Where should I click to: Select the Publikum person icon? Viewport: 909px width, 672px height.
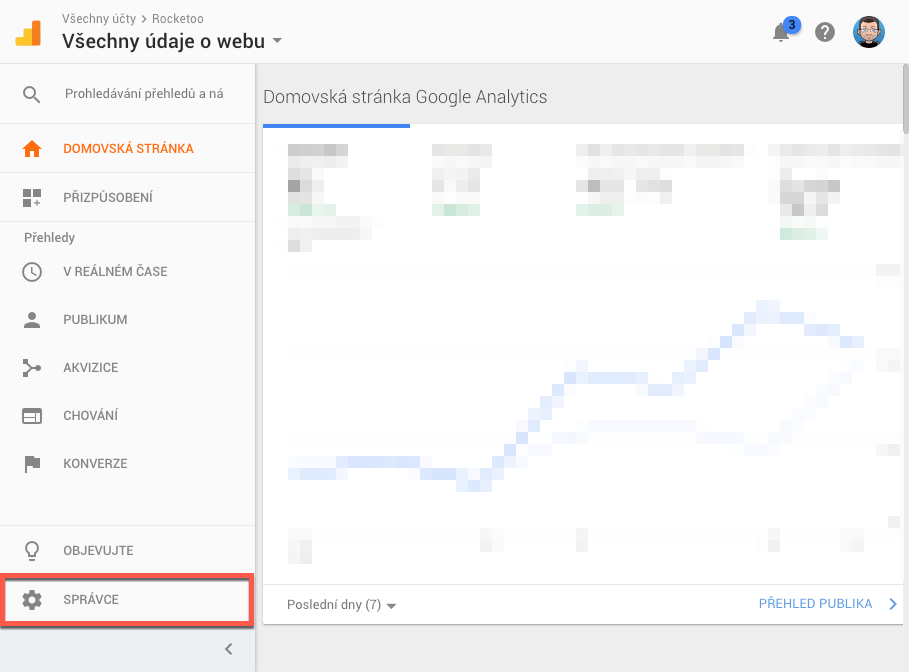(32, 319)
